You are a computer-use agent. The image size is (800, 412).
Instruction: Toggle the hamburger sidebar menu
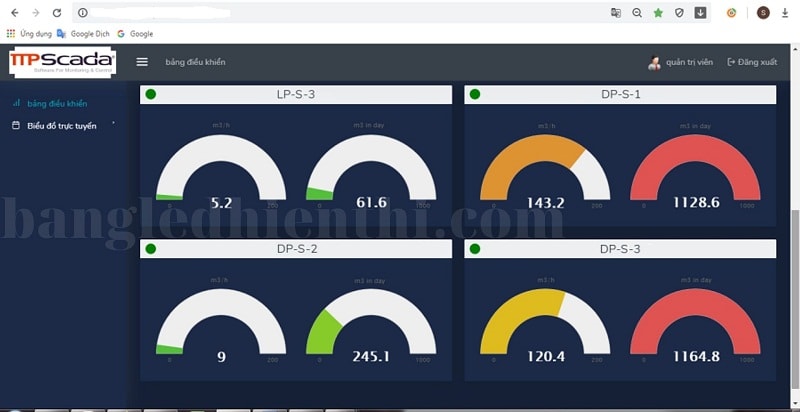142,62
